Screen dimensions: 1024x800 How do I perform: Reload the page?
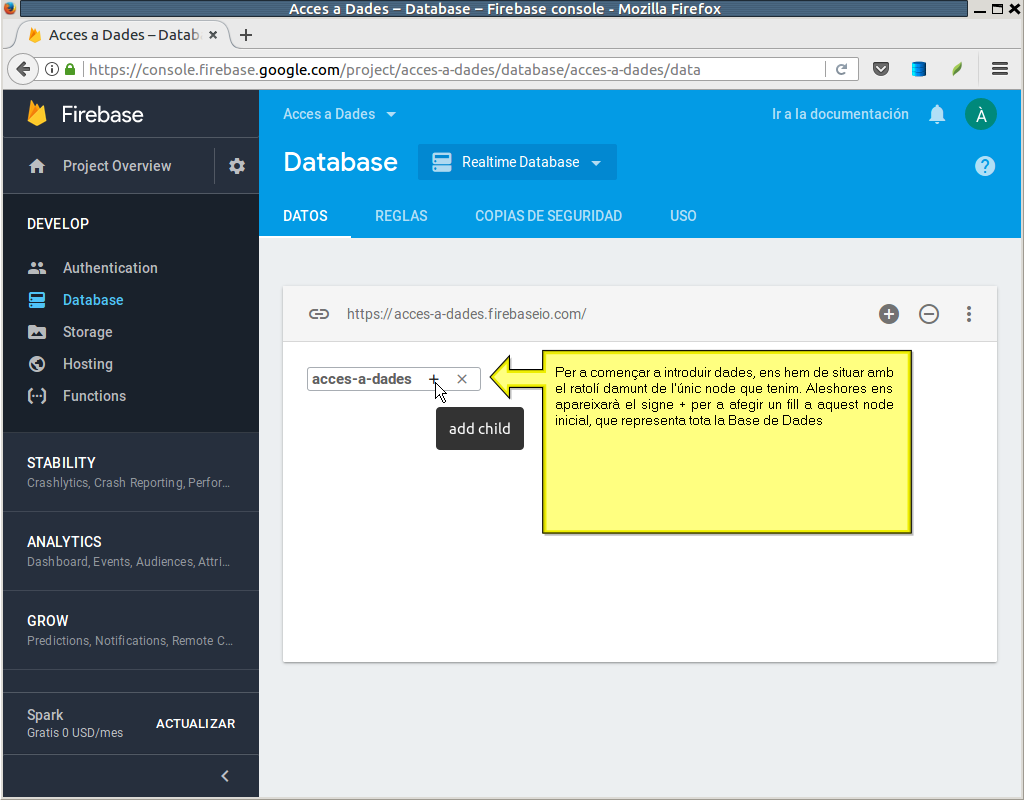[x=842, y=69]
